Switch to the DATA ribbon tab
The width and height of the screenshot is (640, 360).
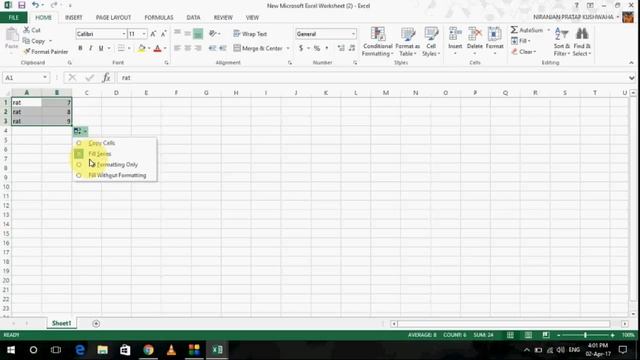click(193, 18)
